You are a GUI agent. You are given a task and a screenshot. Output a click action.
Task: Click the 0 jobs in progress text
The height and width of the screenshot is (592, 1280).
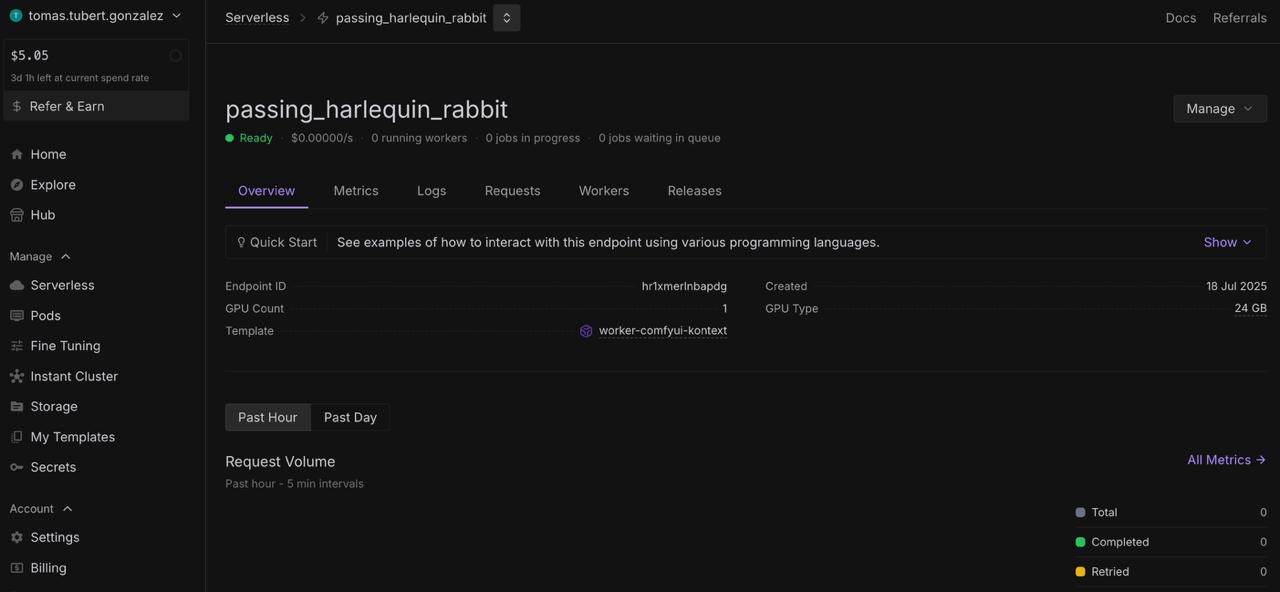533,138
